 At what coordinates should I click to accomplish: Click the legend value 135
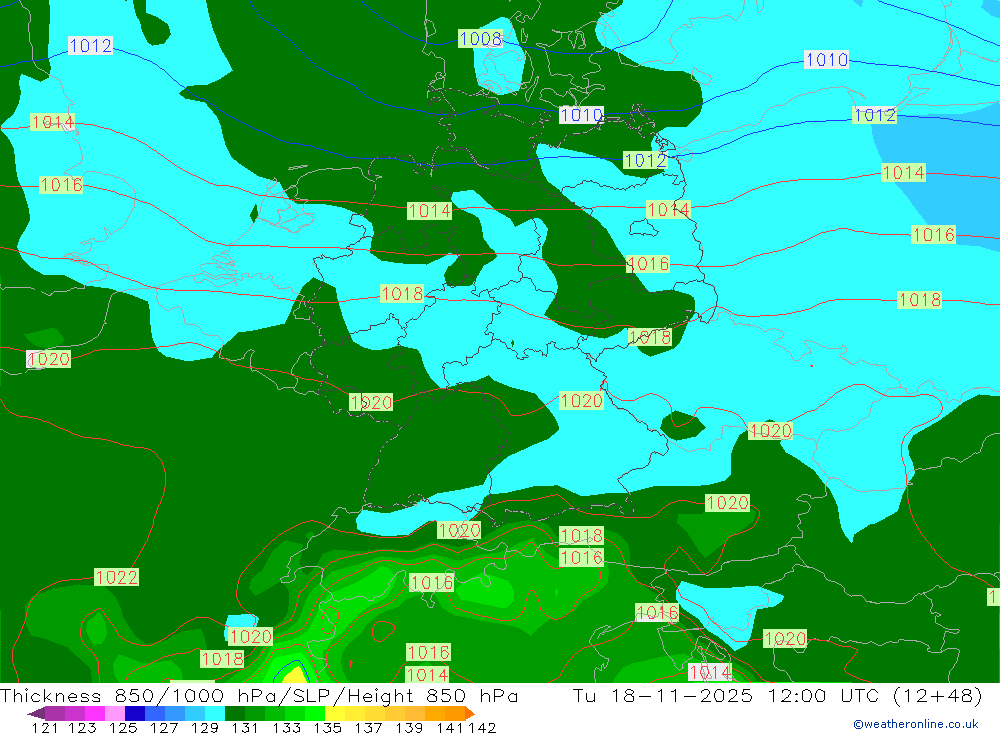[x=327, y=728]
